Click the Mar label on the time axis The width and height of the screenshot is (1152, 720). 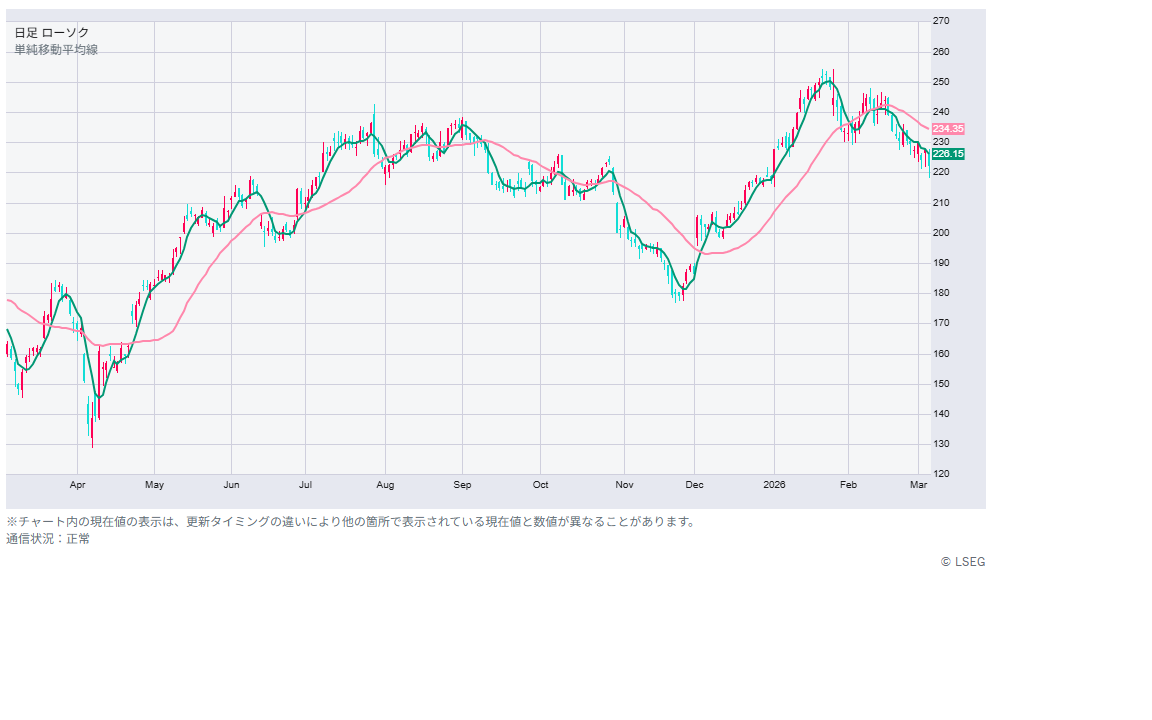[x=918, y=485]
